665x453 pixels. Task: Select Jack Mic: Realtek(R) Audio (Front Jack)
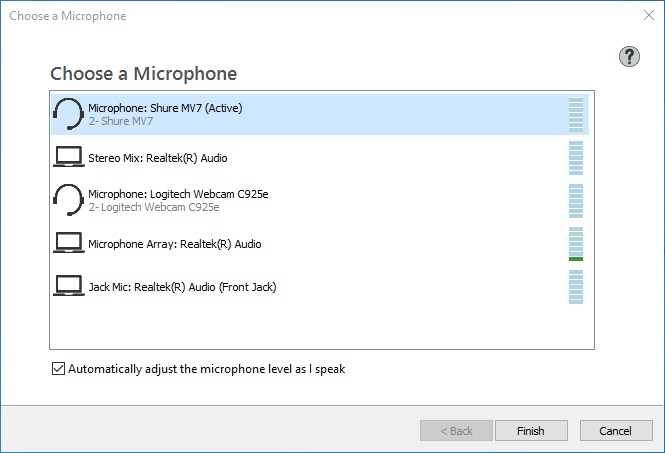click(320, 287)
